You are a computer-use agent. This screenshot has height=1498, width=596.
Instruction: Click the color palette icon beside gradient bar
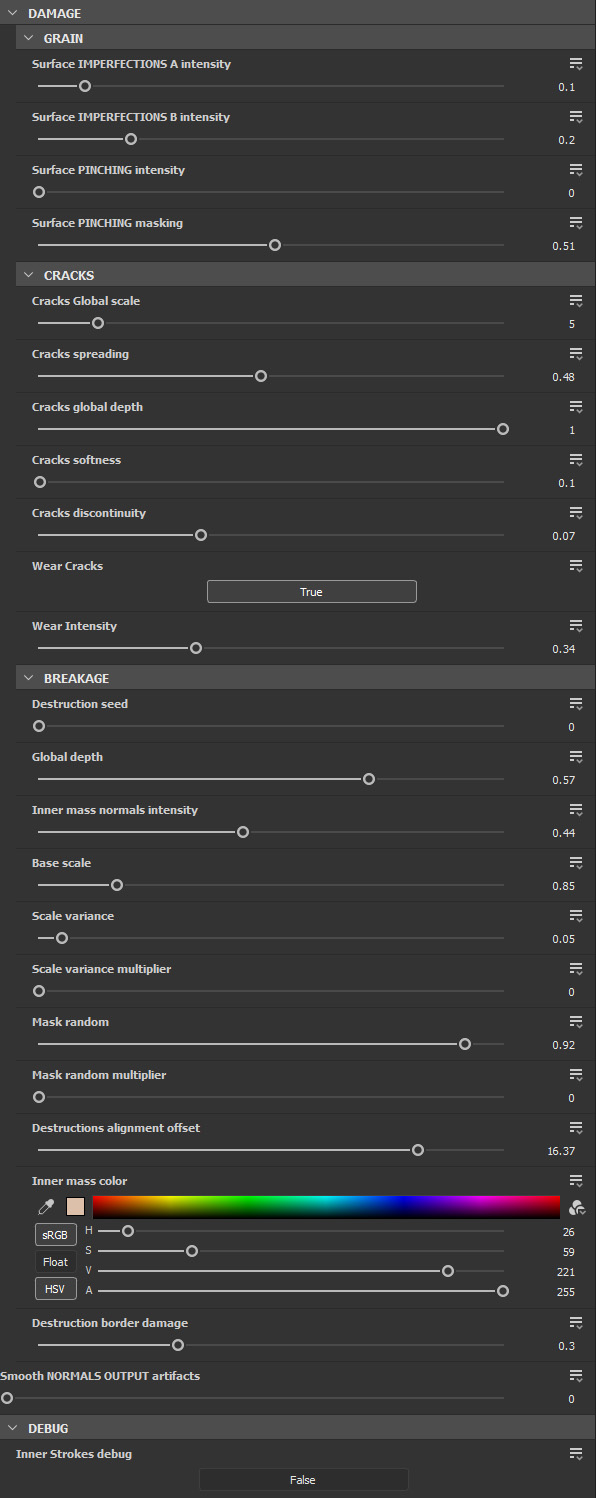click(x=577, y=1207)
